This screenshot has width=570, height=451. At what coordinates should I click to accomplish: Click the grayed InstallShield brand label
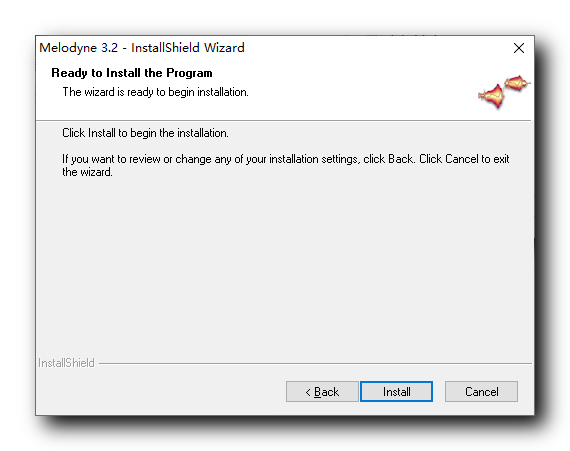66,363
